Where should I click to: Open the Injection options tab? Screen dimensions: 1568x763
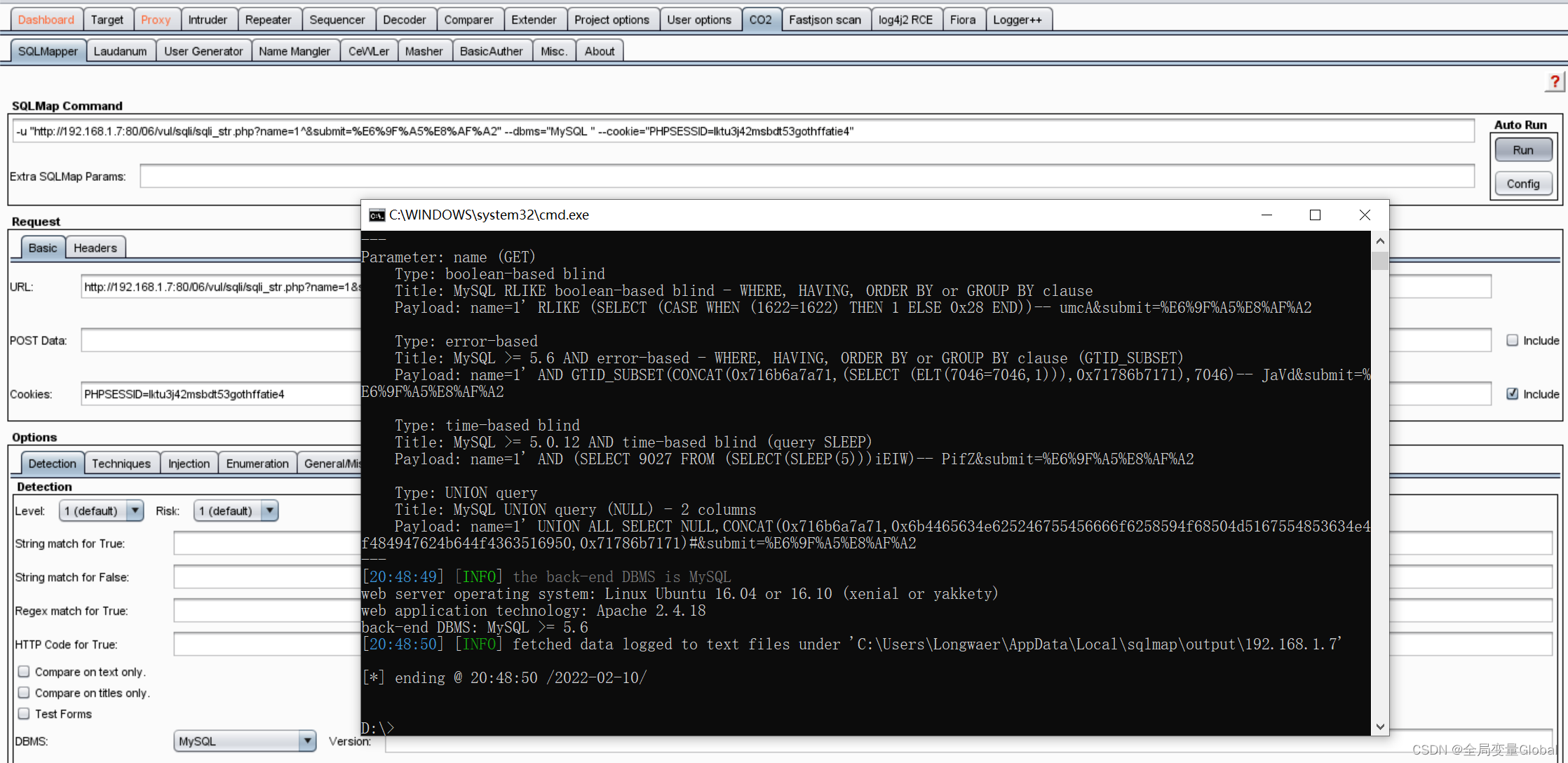[189, 464]
